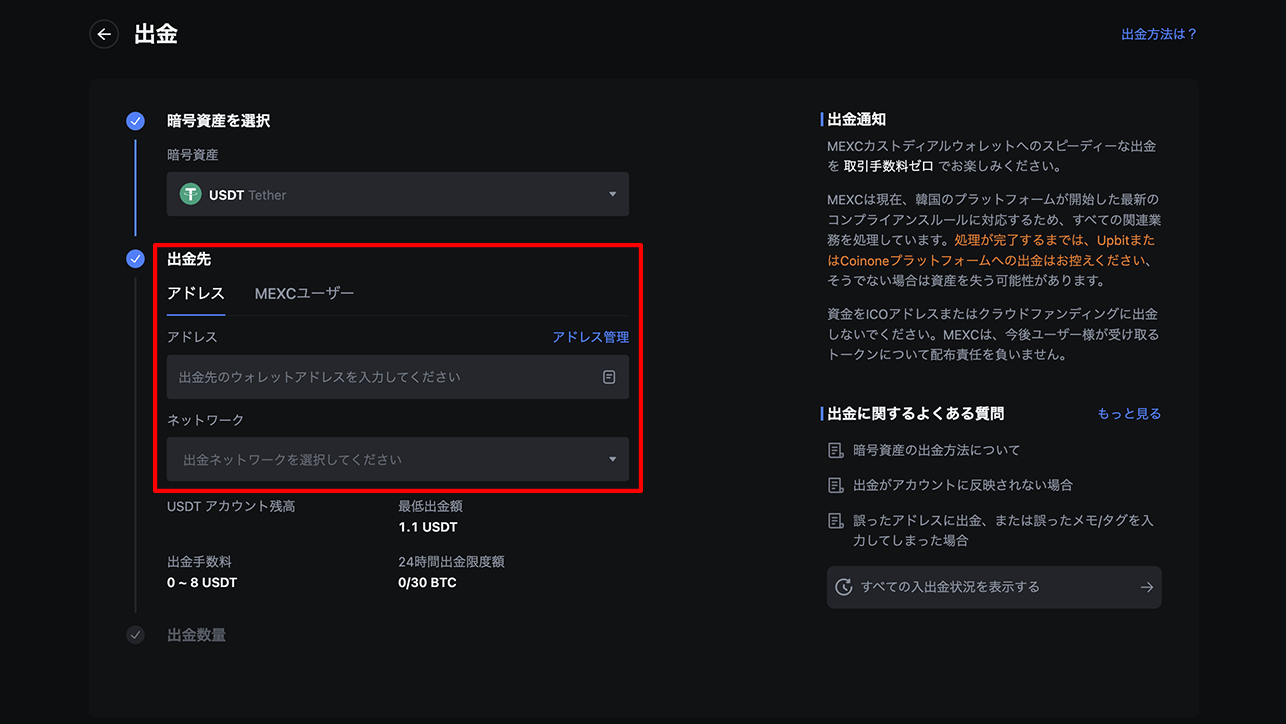Click the 出金数量 step checkmark
1286x724 pixels.
(x=136, y=635)
